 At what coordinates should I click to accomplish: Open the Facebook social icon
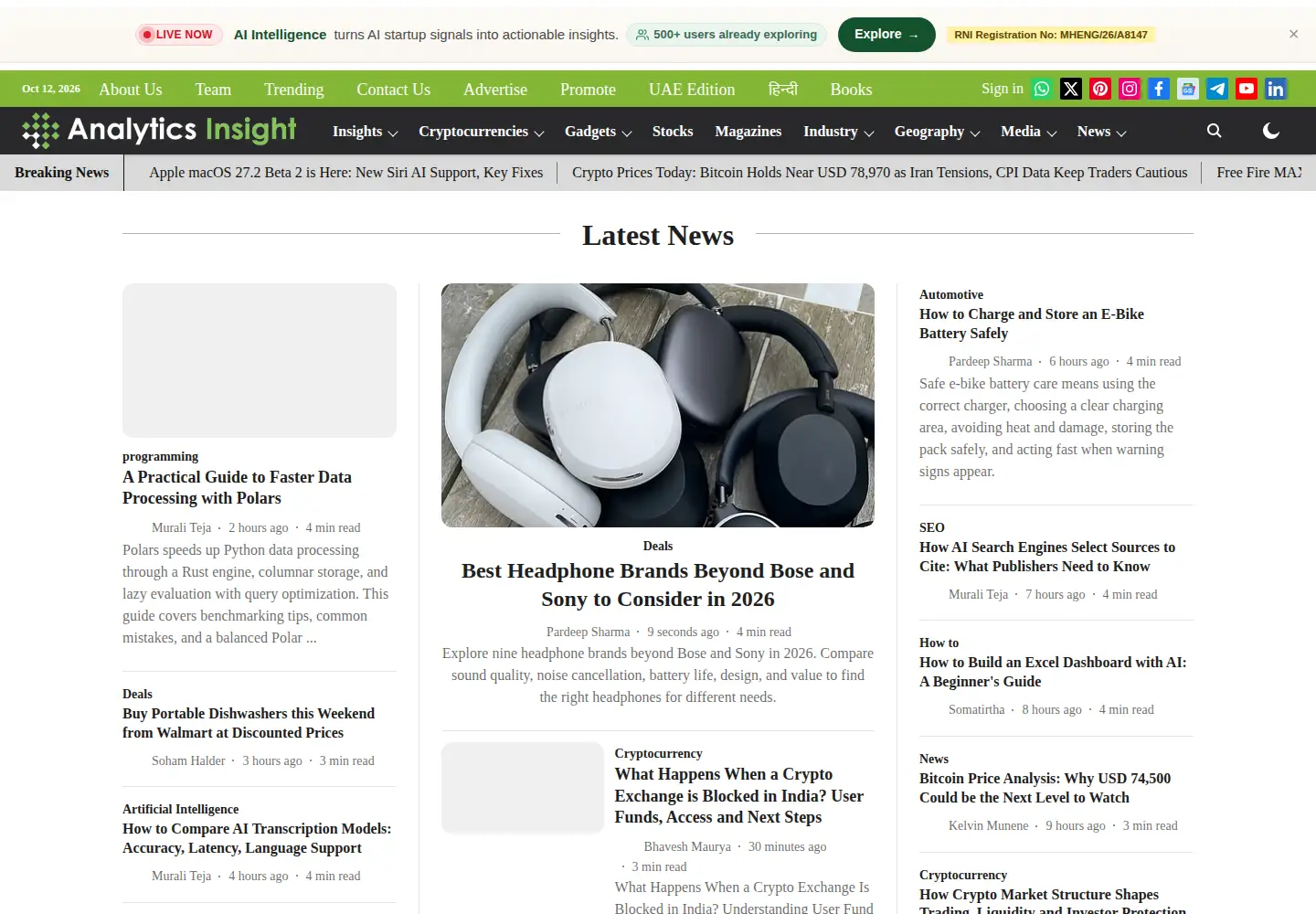point(1159,89)
